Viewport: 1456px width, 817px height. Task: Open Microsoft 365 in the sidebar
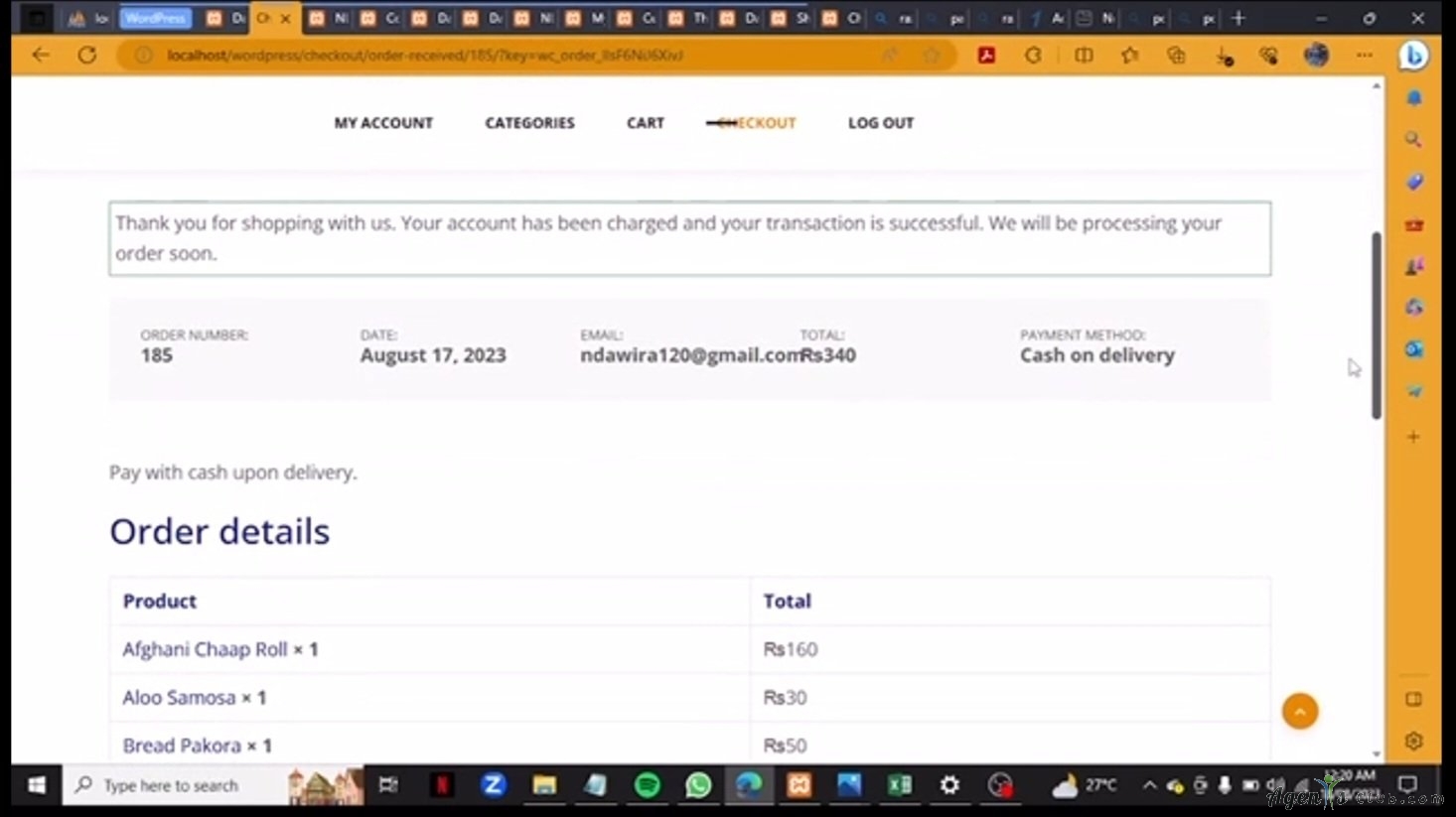(x=1414, y=308)
